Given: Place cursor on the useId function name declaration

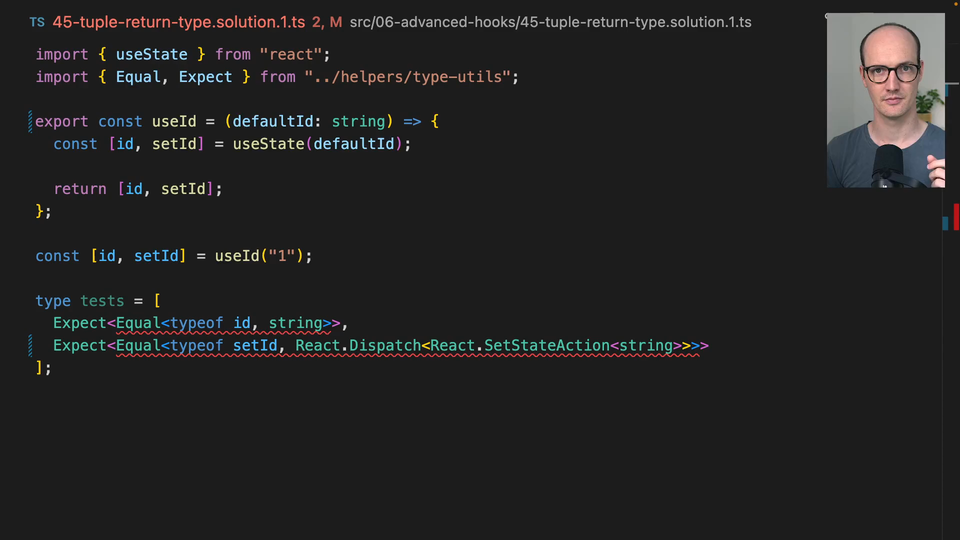Looking at the screenshot, I should (x=174, y=122).
